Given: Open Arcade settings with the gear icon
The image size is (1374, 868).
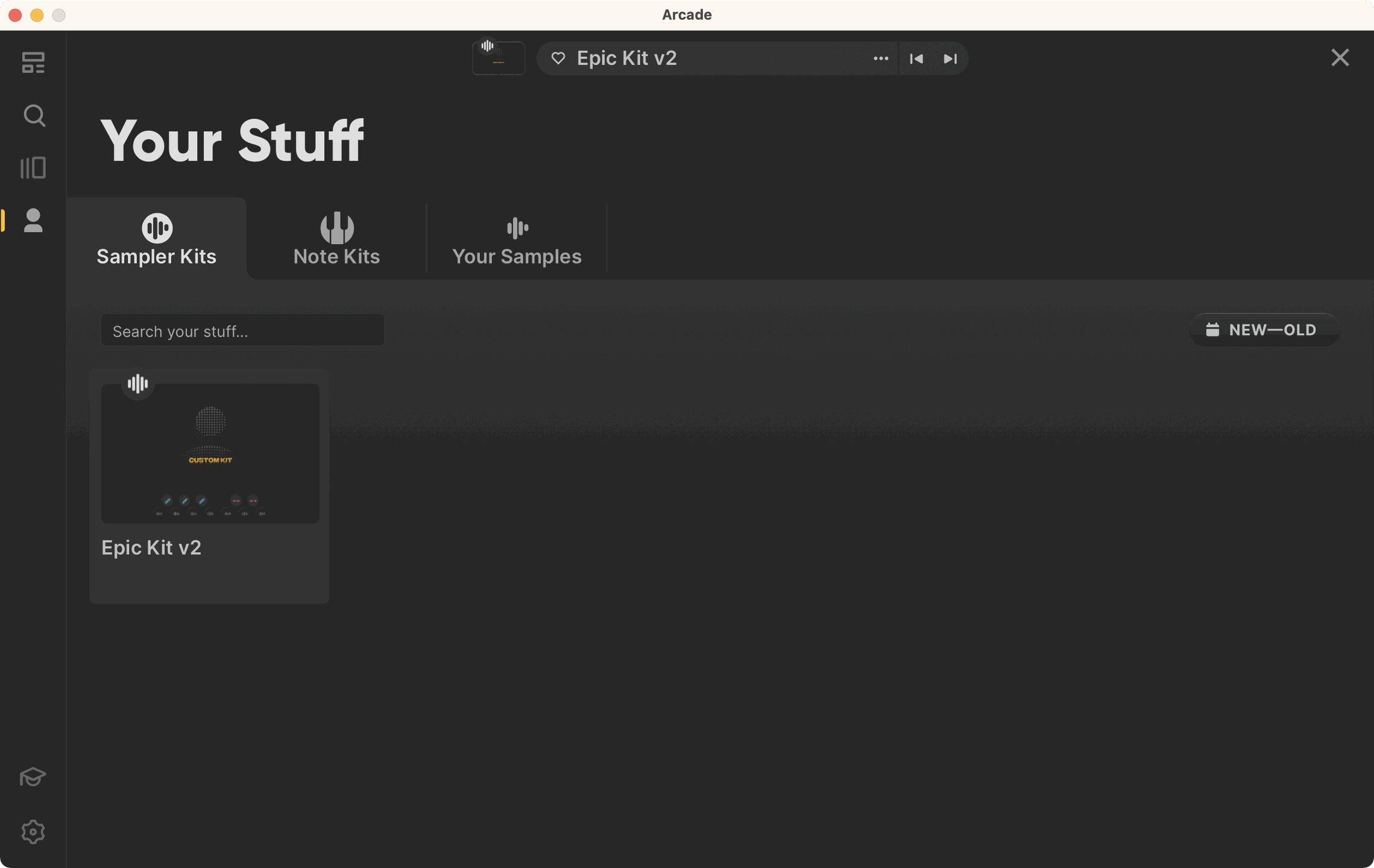Looking at the screenshot, I should (x=33, y=831).
